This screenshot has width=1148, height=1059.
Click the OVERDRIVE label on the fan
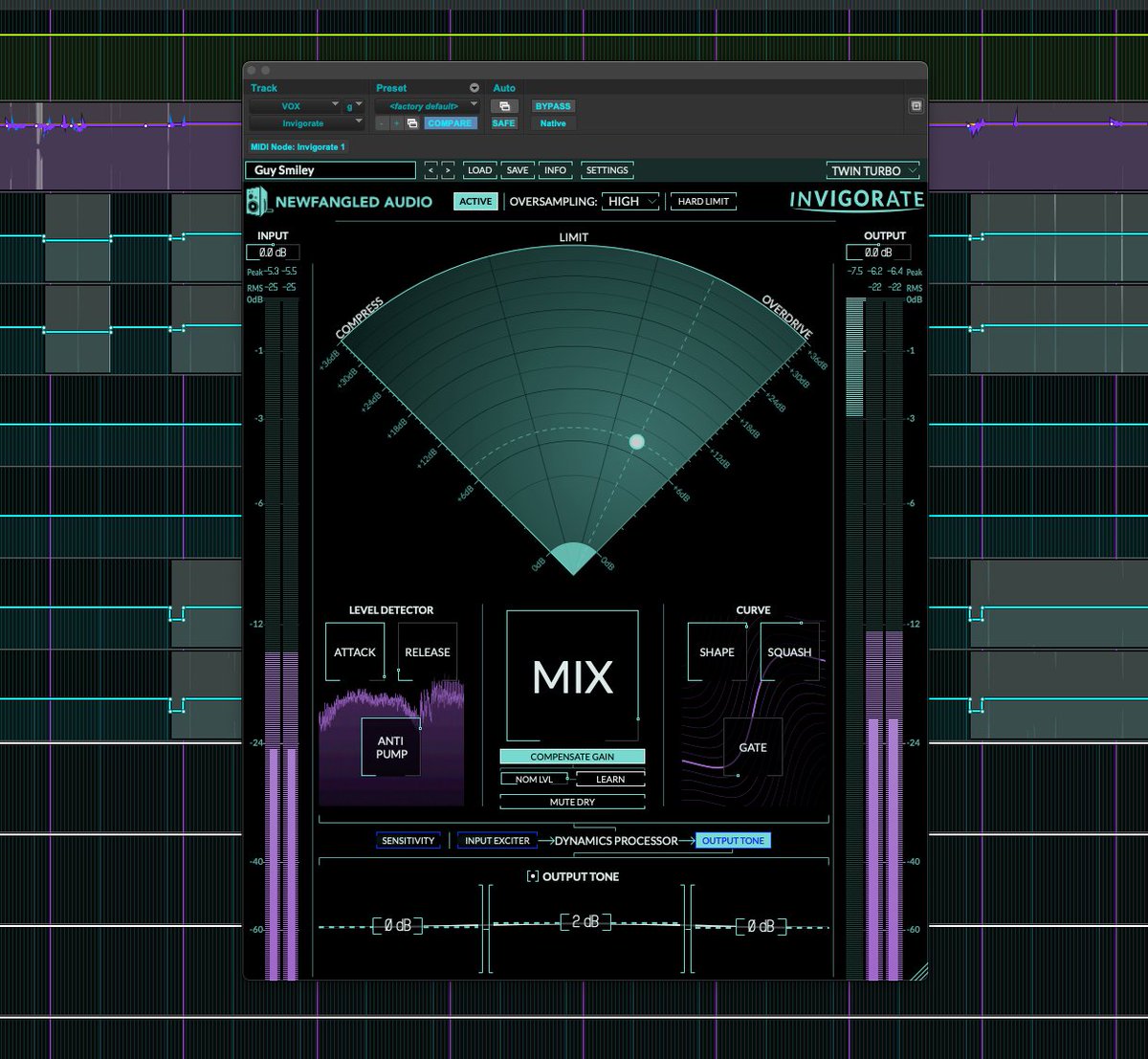click(786, 317)
